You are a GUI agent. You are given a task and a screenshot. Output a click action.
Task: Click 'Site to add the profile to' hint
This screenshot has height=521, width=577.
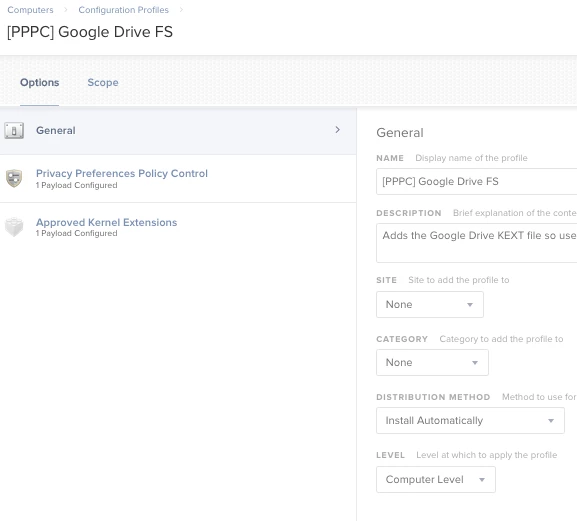click(x=459, y=280)
